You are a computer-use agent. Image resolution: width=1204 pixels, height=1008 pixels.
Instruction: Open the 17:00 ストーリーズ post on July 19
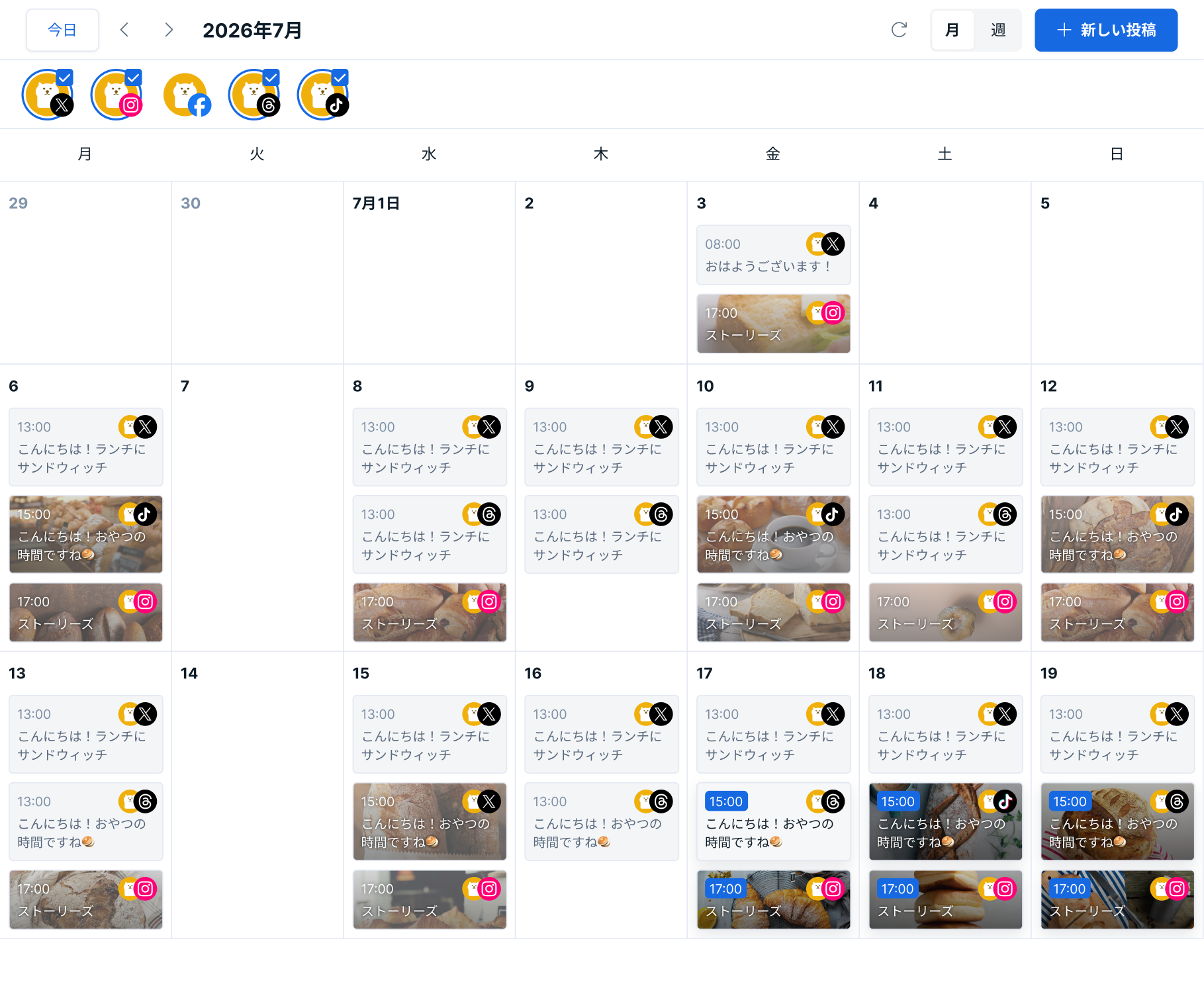pyautogui.click(x=1118, y=899)
